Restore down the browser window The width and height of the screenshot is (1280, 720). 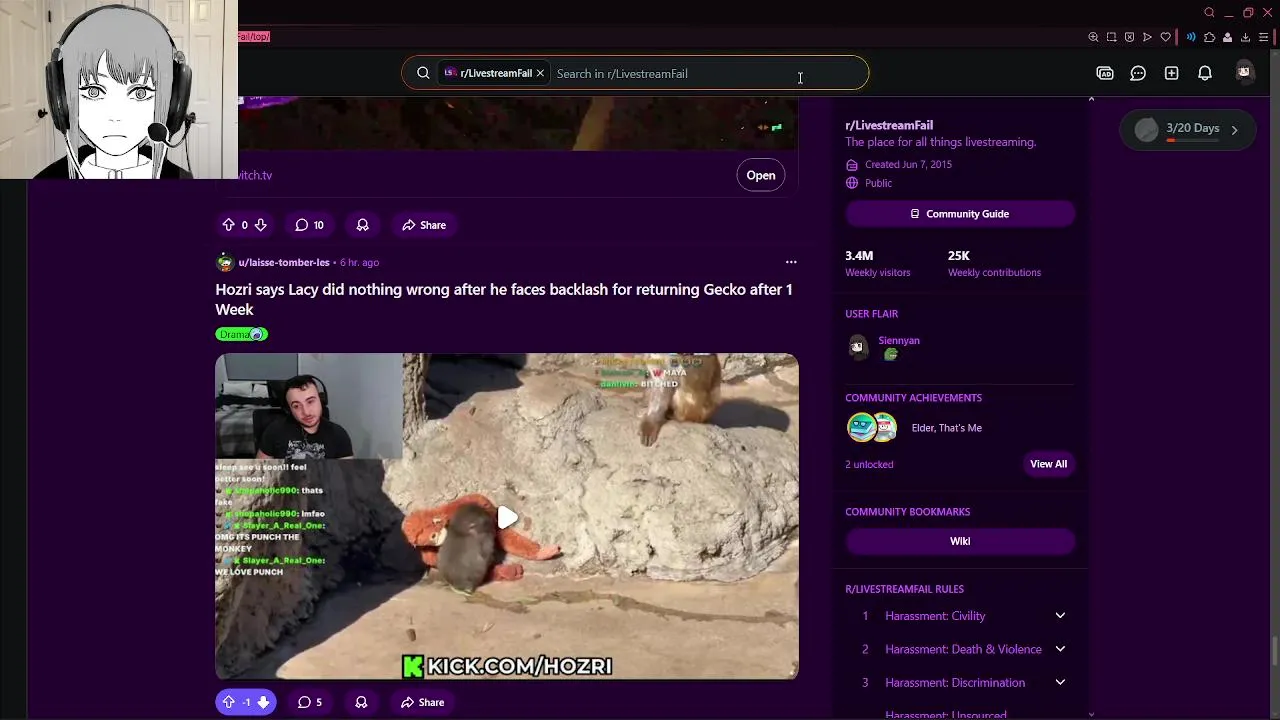point(1248,12)
